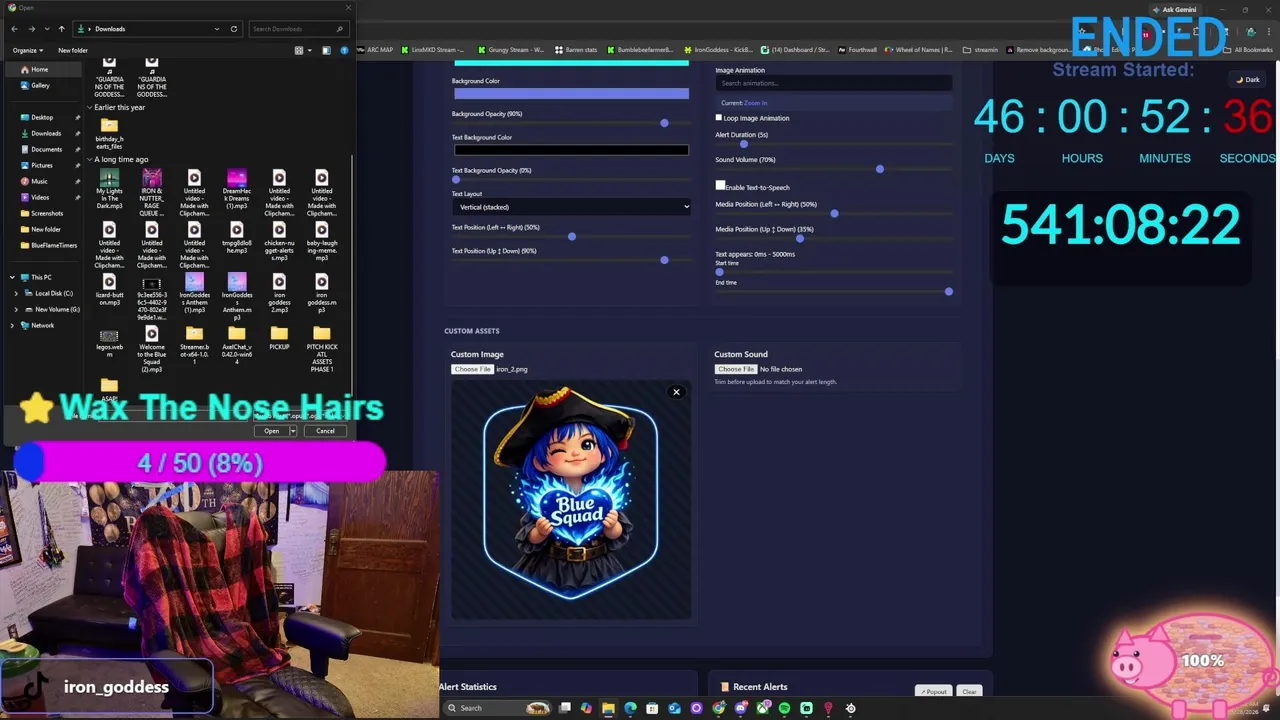1280x720 pixels.
Task: Select the baby-laughing-meme.mp3 file
Action: [x=321, y=242]
